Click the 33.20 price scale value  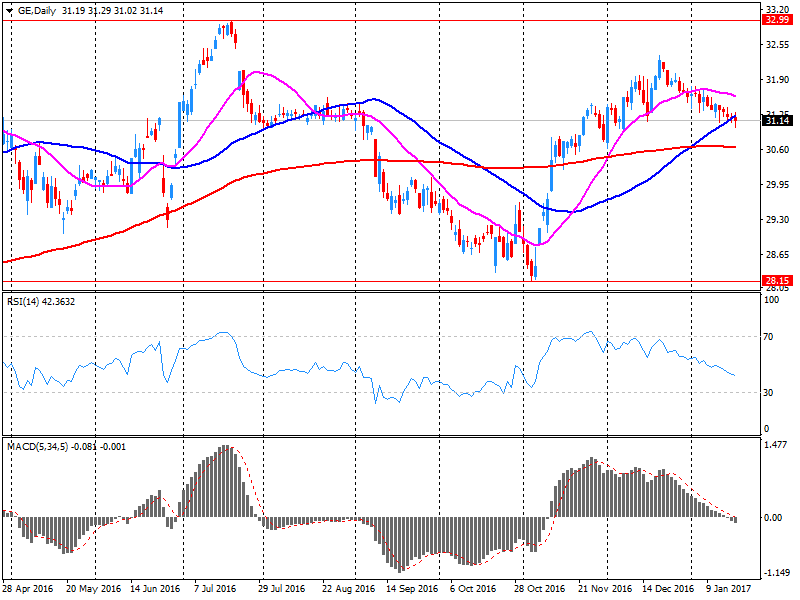coord(778,10)
